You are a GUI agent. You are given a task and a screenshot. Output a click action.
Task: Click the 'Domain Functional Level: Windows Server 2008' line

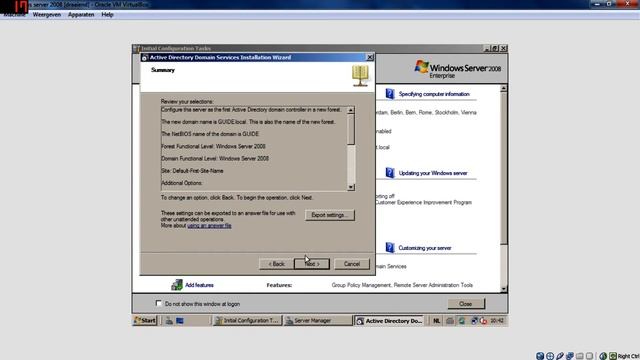[215, 158]
